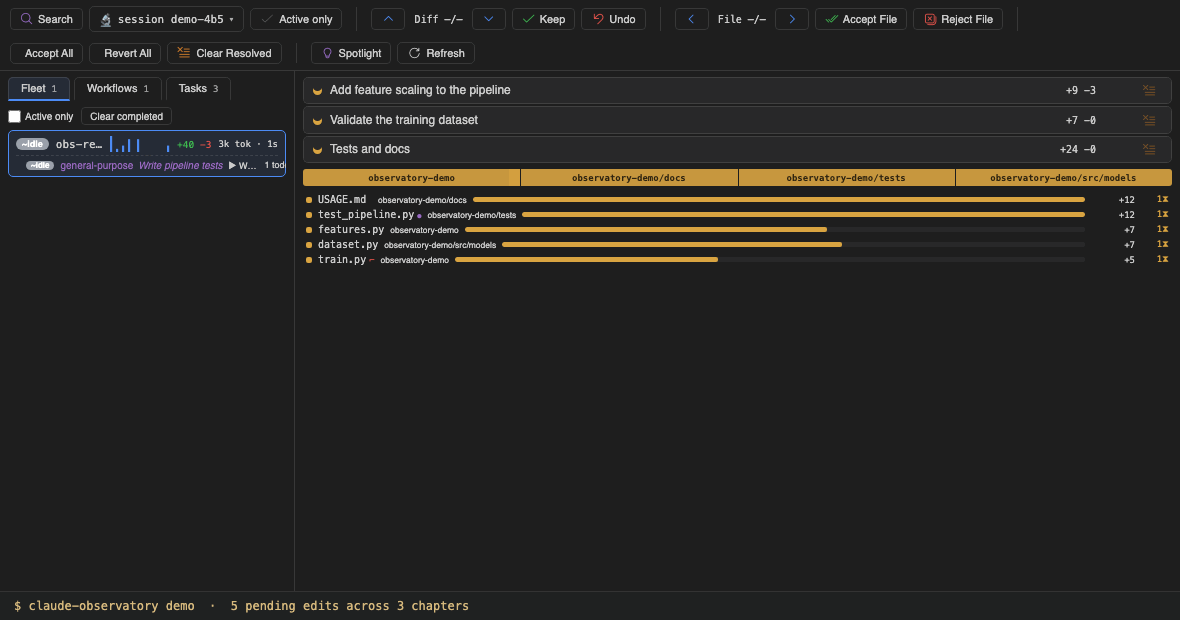Click the status bar pending edits message

click(x=349, y=606)
